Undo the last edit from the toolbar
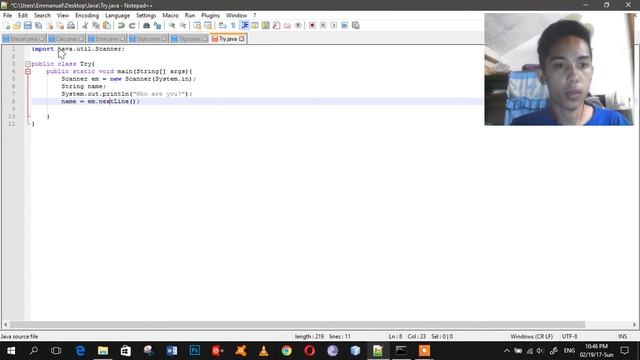The width and height of the screenshot is (640, 360). [121, 25]
